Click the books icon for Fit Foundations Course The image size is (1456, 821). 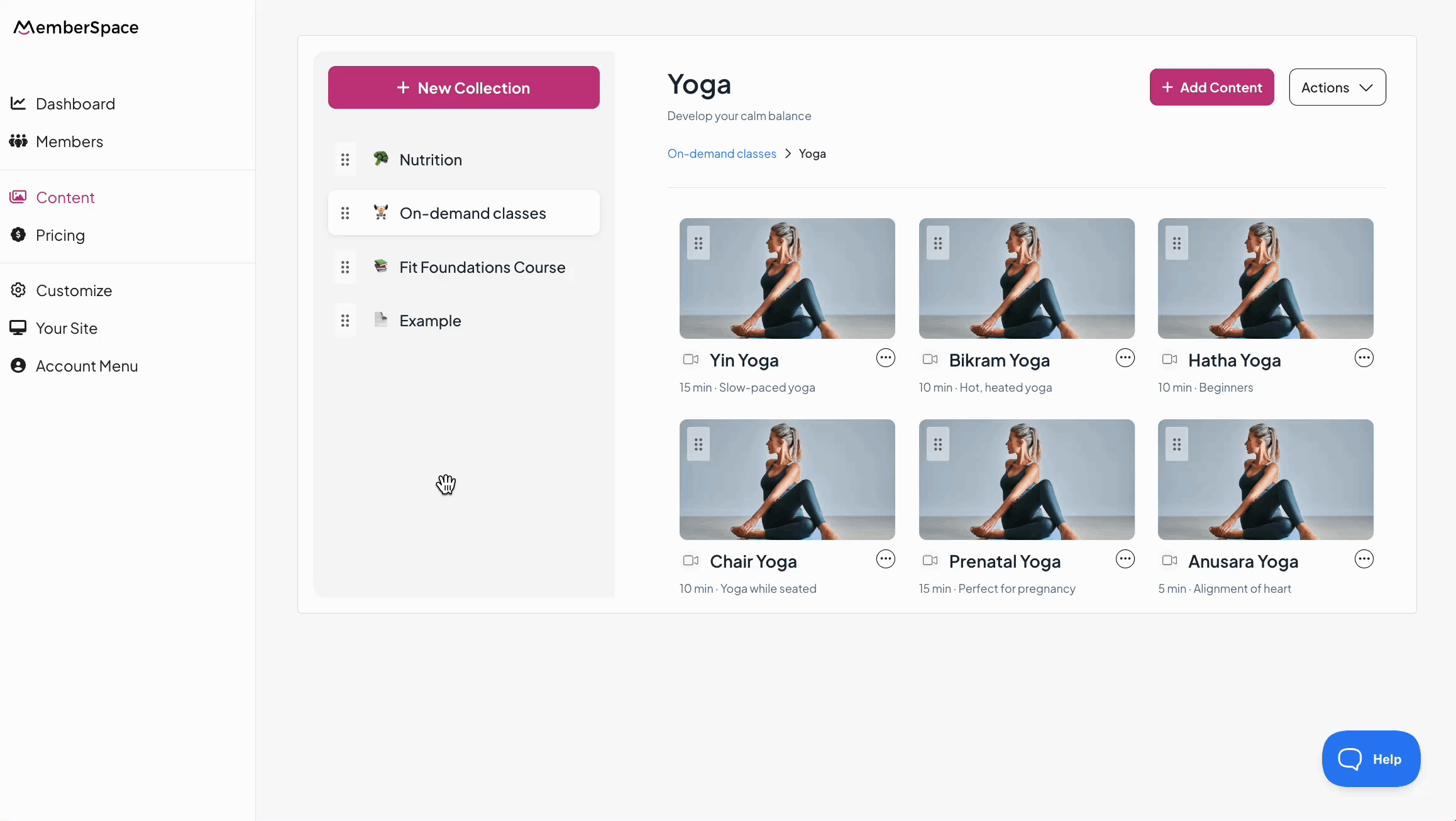click(x=381, y=266)
